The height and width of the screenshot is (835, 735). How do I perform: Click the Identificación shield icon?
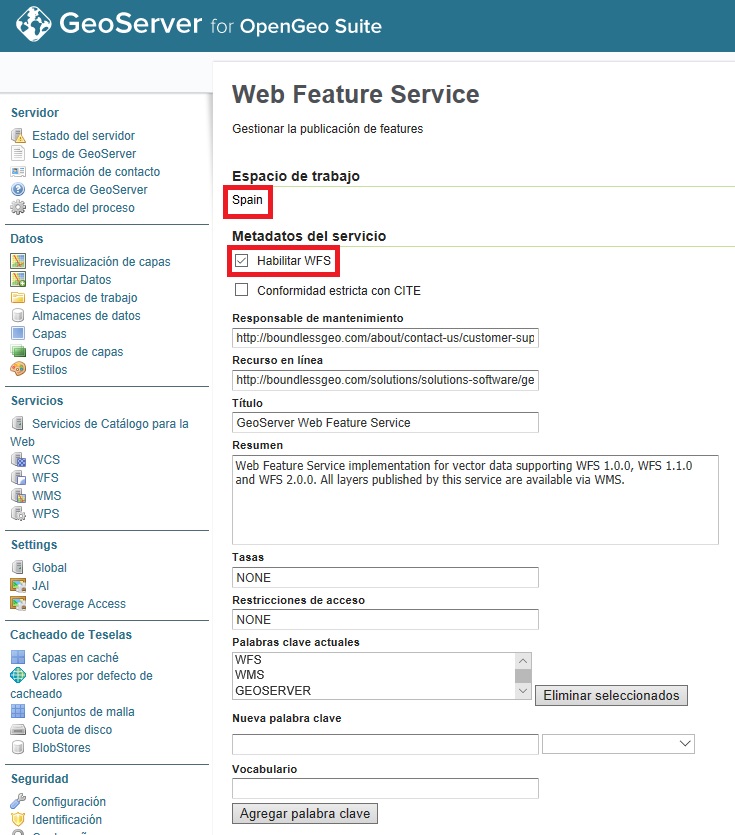18,820
